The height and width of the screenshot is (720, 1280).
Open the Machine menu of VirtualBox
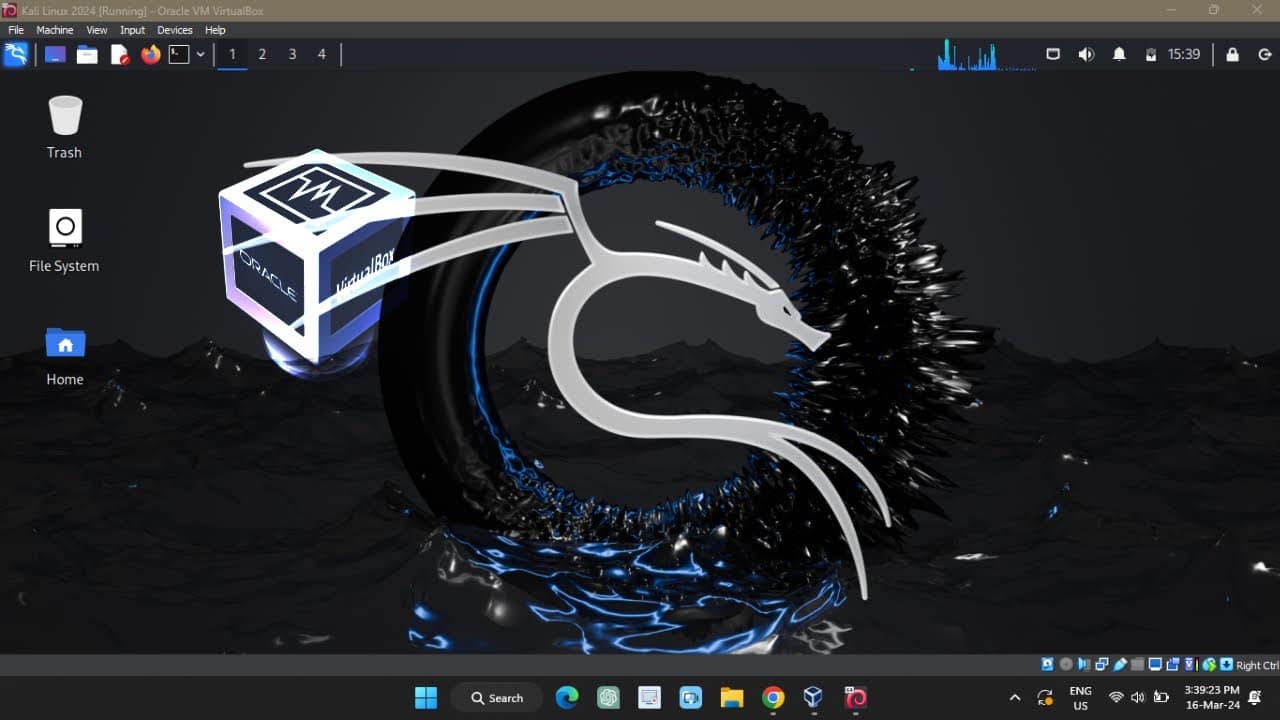click(54, 30)
